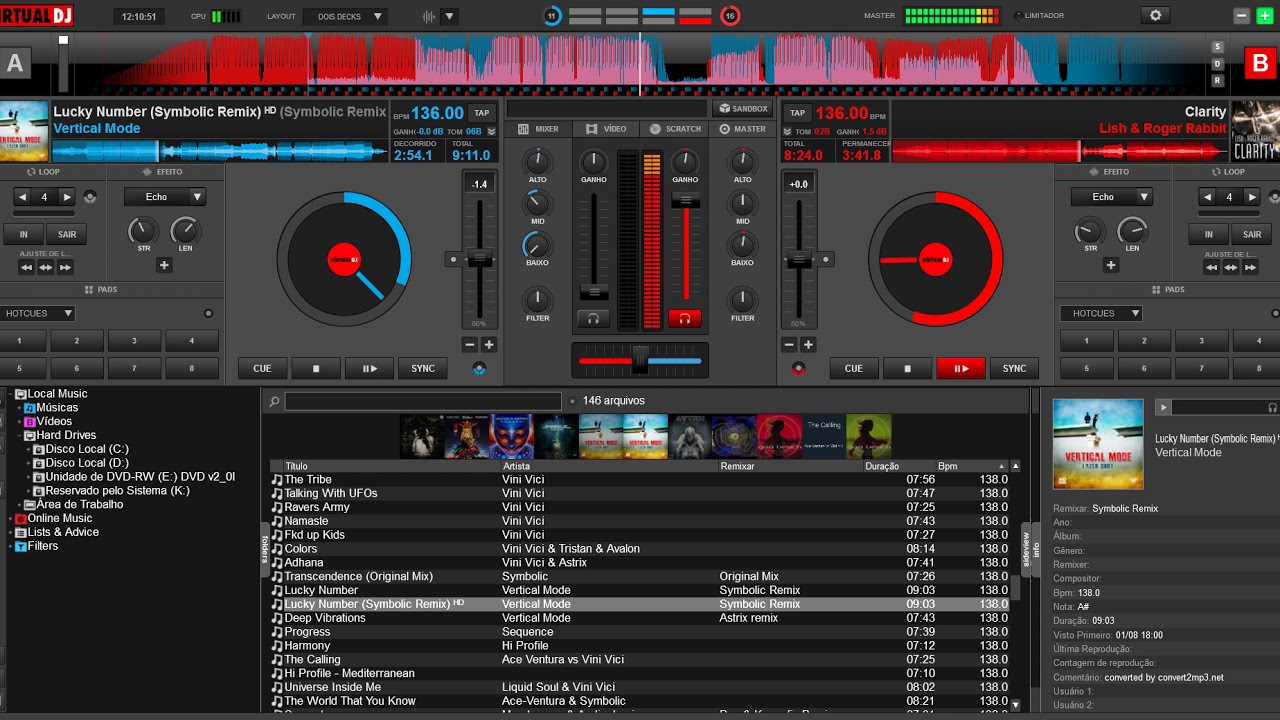This screenshot has height=720, width=1280.
Task: Play or pause deck A
Action: click(x=370, y=368)
